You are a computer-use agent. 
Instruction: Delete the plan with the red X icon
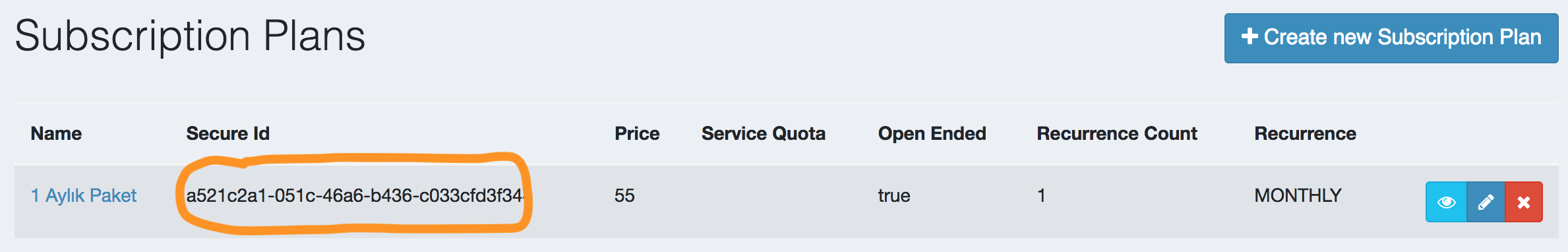pyautogui.click(x=1524, y=202)
